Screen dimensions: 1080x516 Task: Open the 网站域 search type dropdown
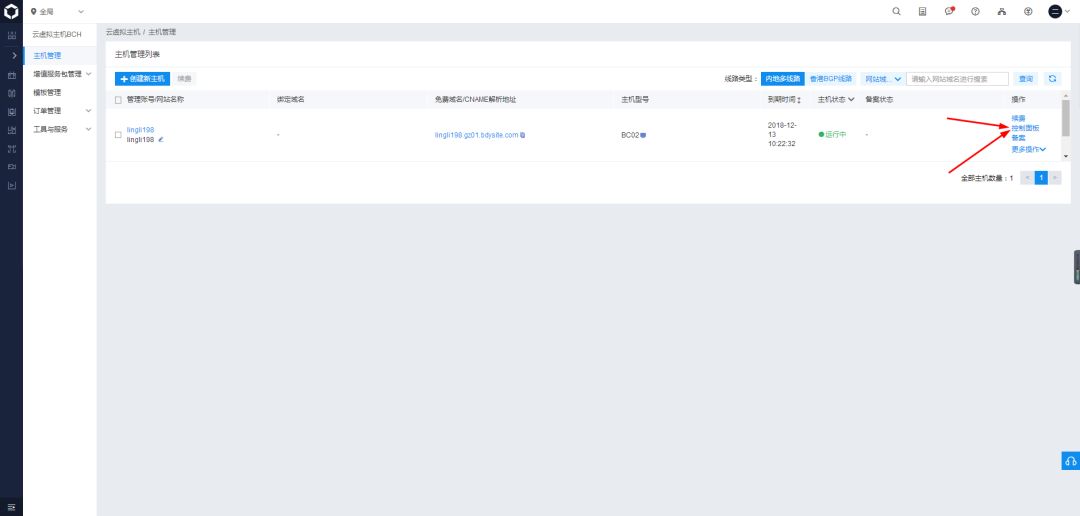tap(883, 79)
